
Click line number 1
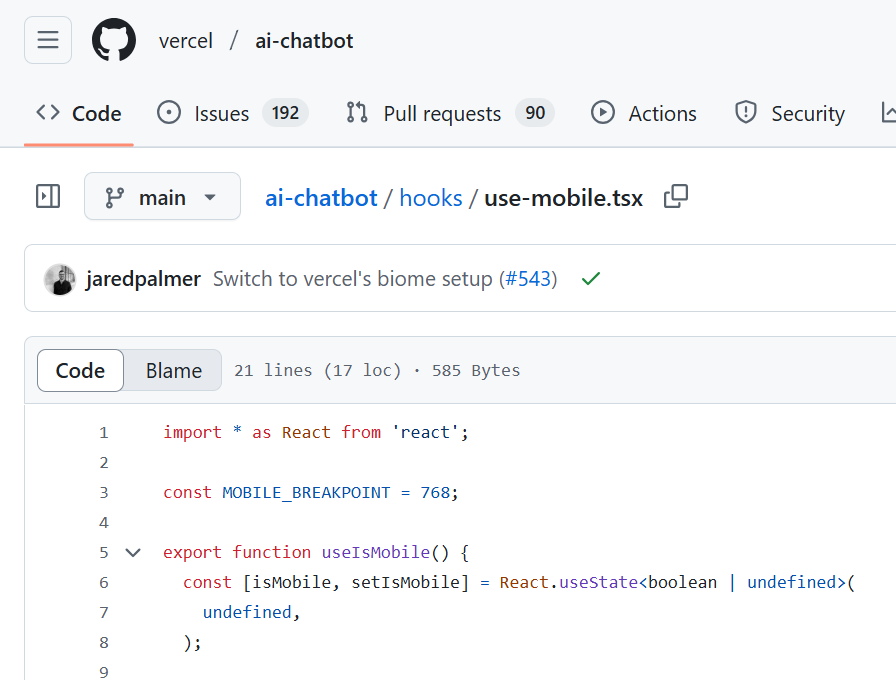click(103, 433)
